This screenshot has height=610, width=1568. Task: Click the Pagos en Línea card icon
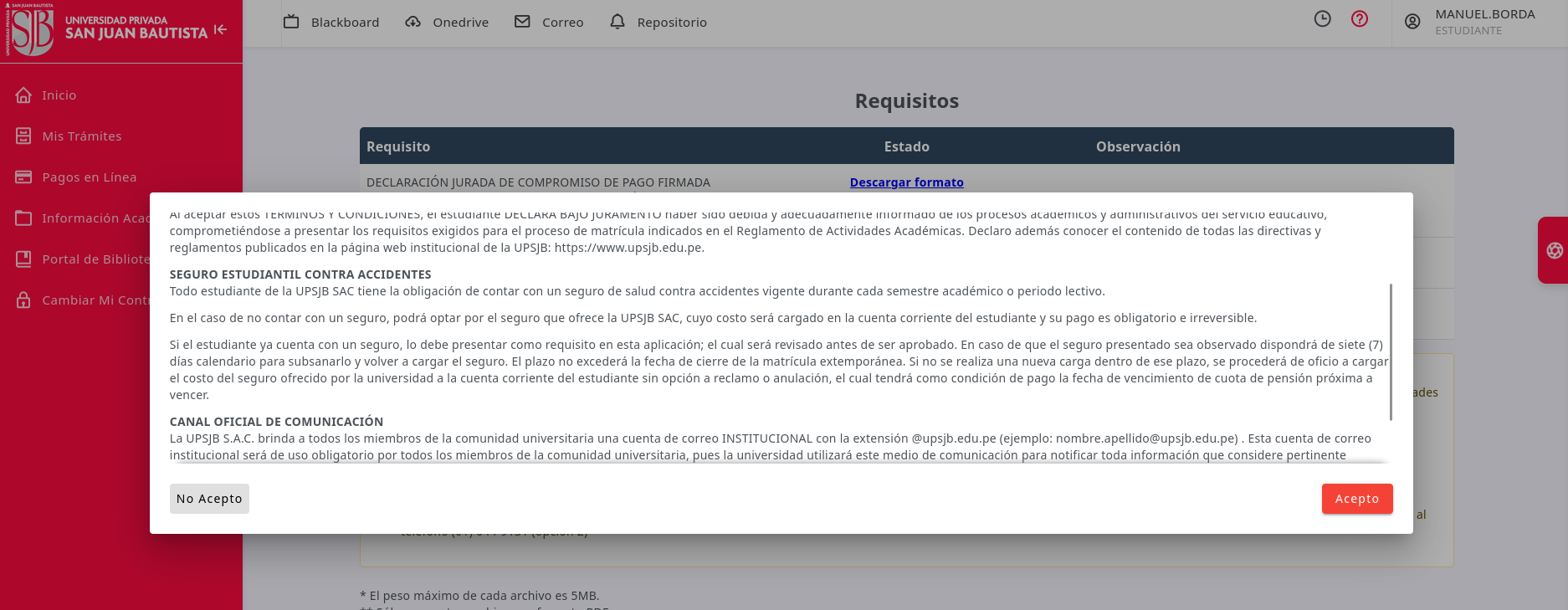23,177
